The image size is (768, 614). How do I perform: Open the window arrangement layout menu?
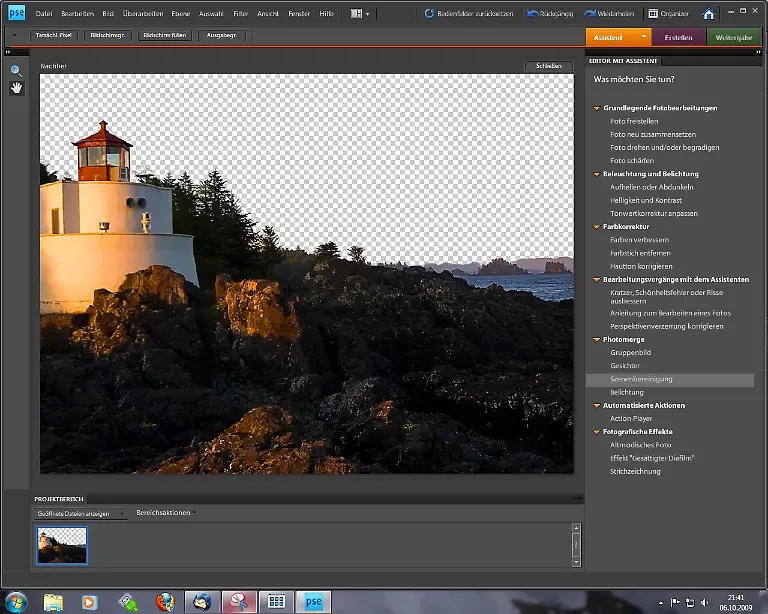[x=360, y=14]
